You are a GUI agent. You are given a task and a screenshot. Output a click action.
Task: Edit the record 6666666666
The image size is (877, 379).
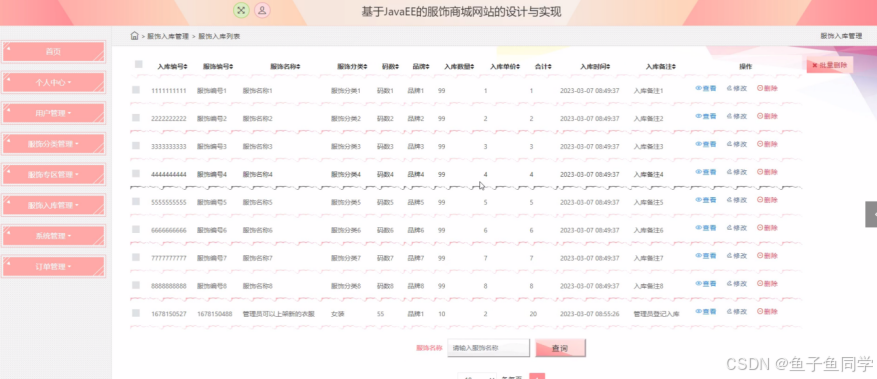(x=736, y=228)
